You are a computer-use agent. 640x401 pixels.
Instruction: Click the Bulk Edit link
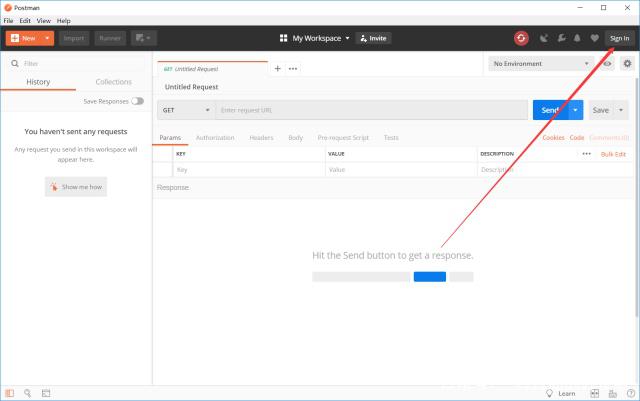(613, 154)
